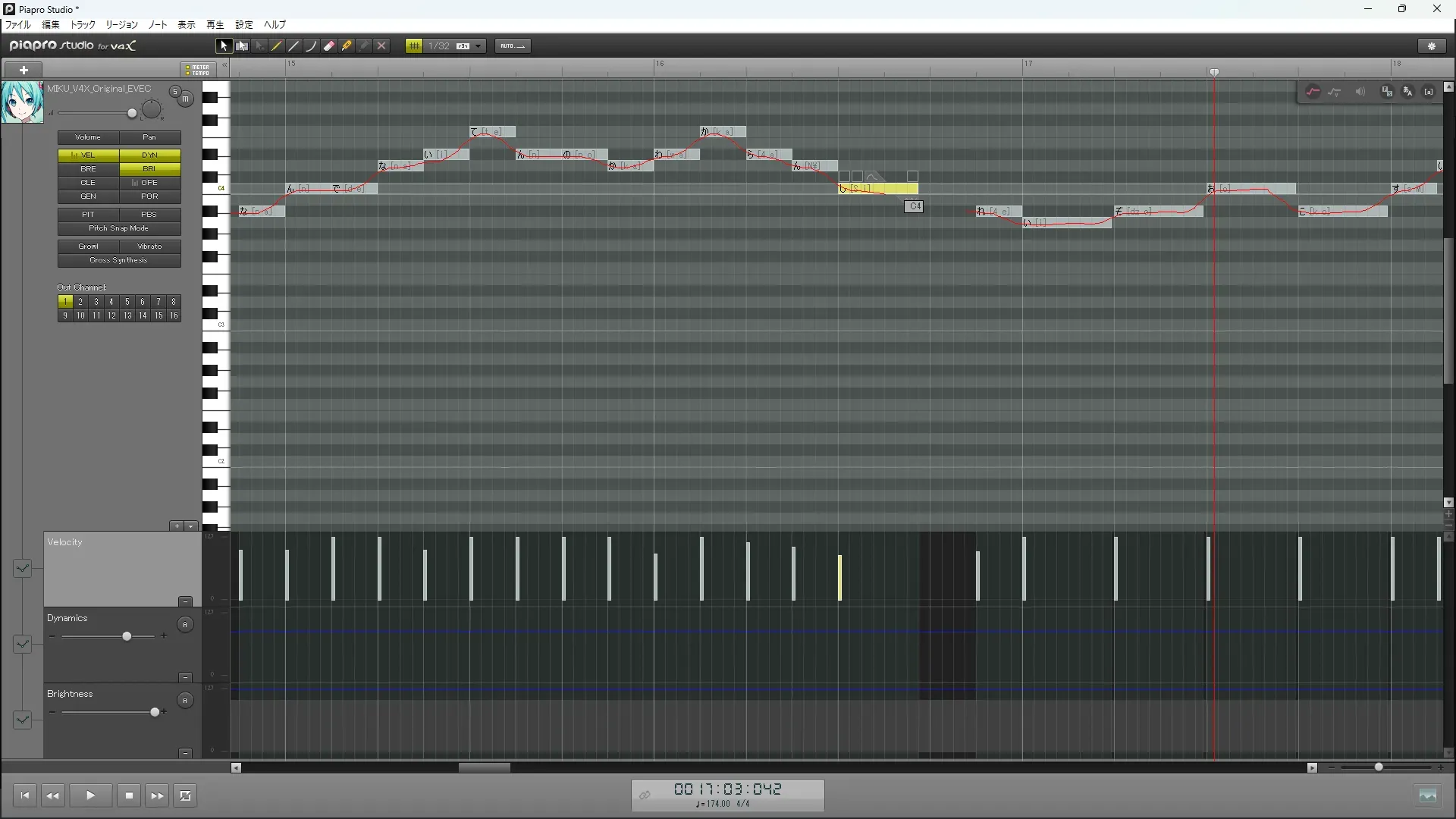This screenshot has width=1456, height=819.
Task: Select the eraser tool
Action: click(x=329, y=46)
